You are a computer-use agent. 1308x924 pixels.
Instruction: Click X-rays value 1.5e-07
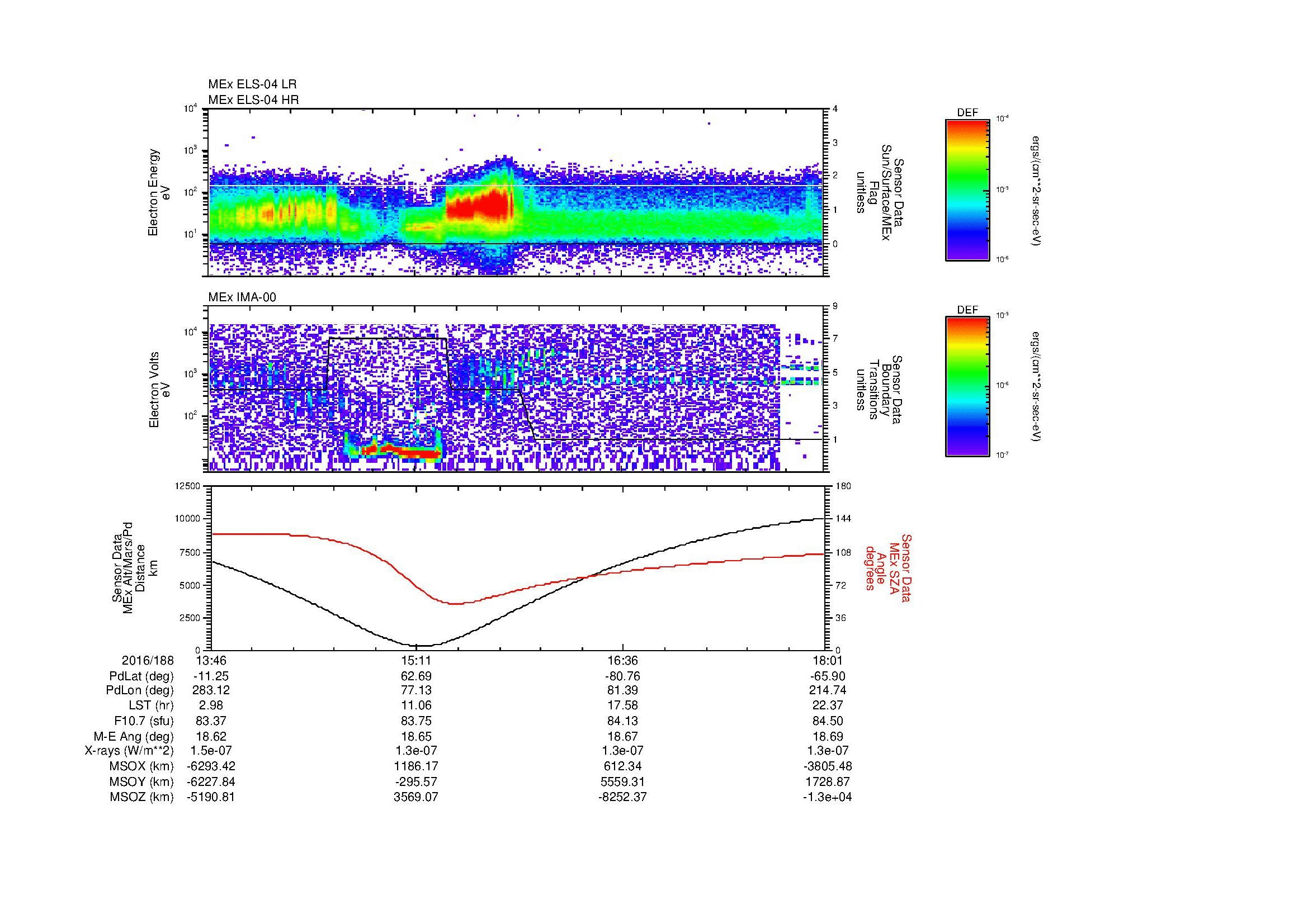pos(211,751)
